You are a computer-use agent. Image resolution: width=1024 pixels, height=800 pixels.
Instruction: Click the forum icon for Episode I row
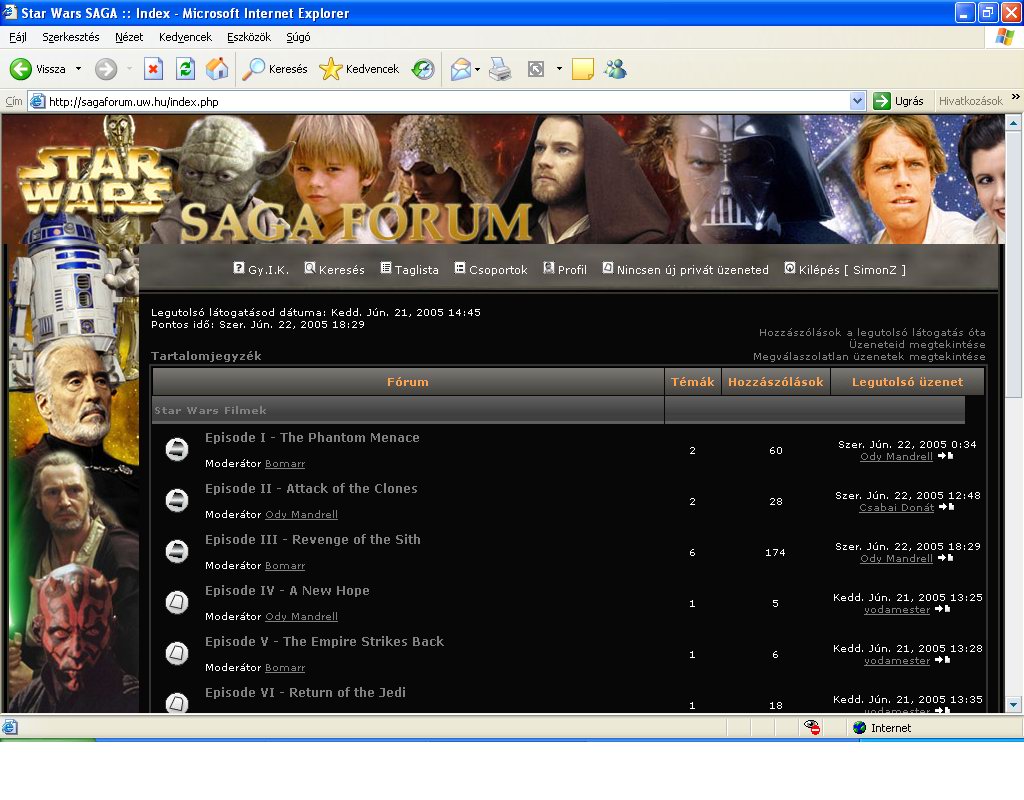[176, 449]
